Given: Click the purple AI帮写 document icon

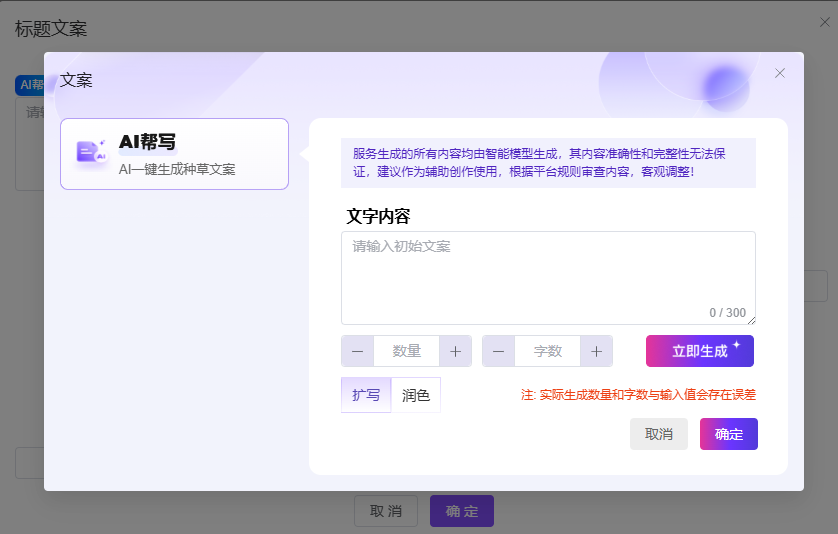Looking at the screenshot, I should coord(91,153).
